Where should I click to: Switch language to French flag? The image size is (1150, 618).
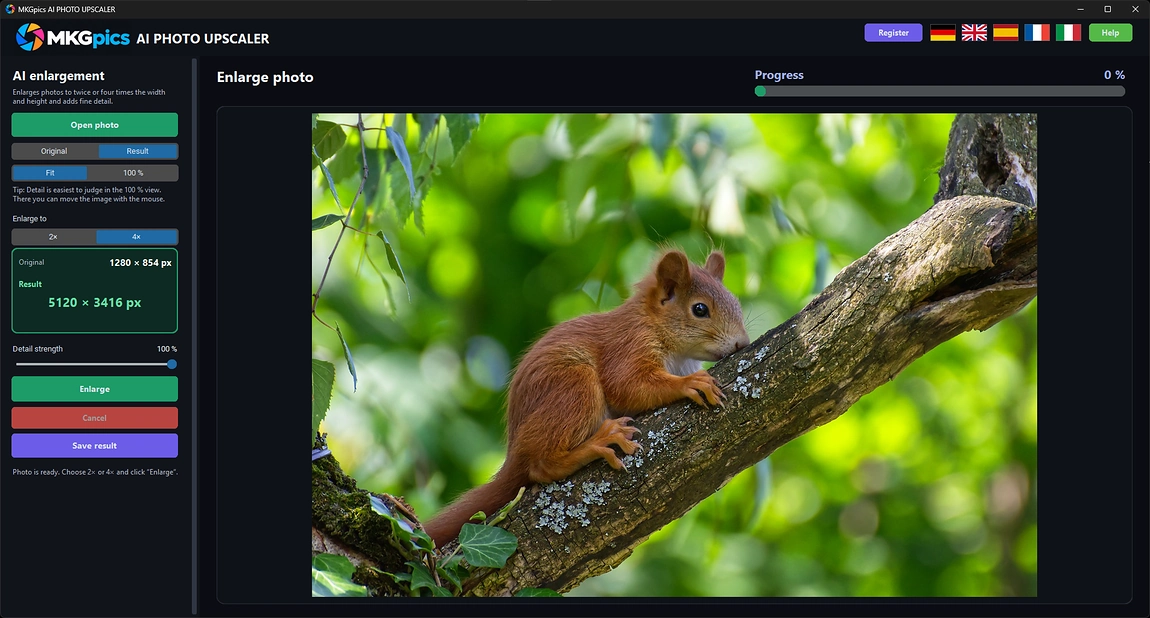click(x=1037, y=32)
